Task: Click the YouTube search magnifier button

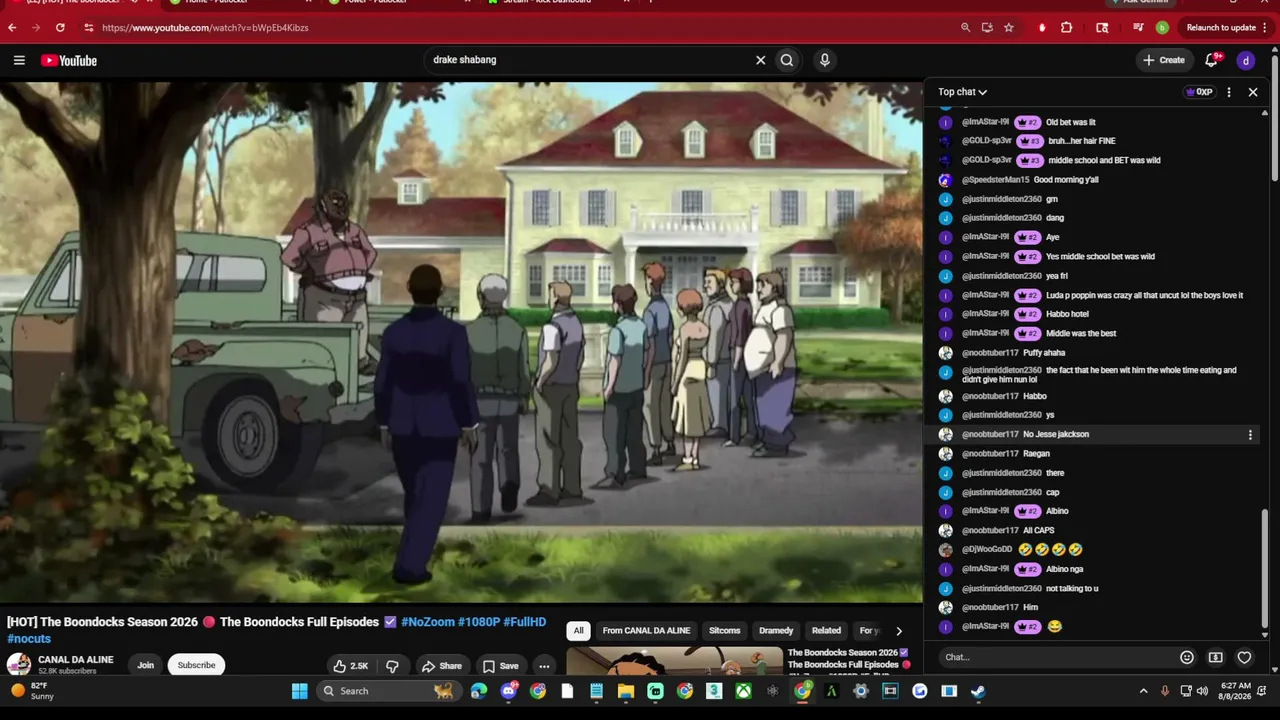Action: click(787, 60)
